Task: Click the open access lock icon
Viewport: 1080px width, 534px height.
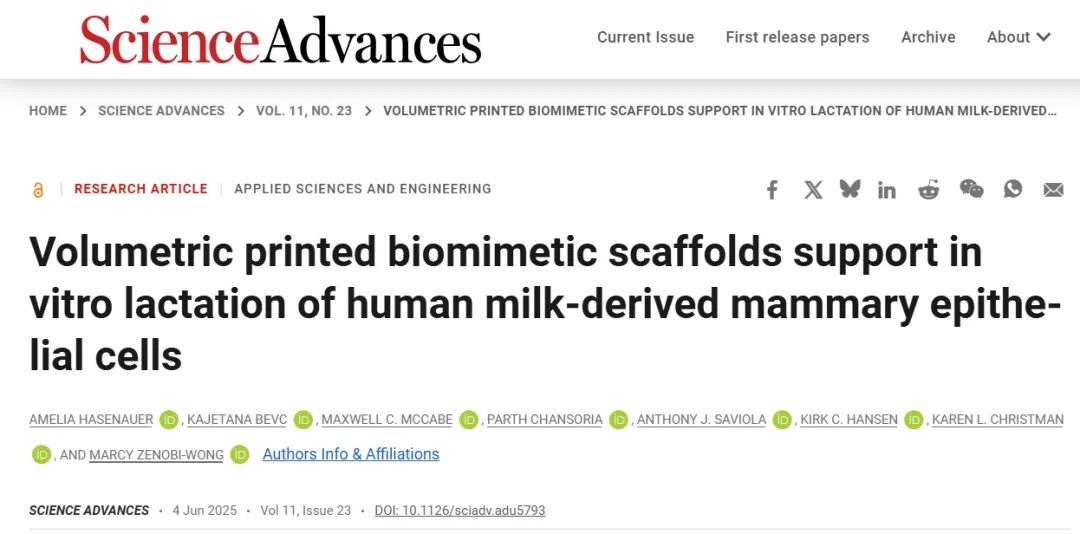Action: 38,189
